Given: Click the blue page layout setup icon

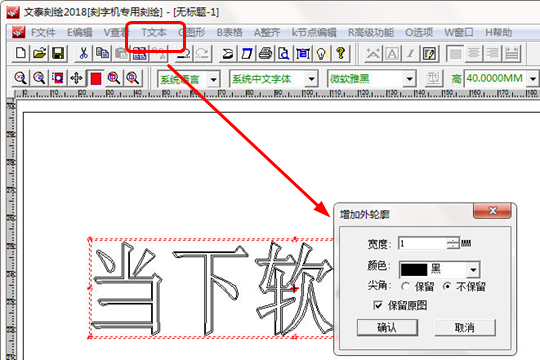Looking at the screenshot, I should [303, 53].
